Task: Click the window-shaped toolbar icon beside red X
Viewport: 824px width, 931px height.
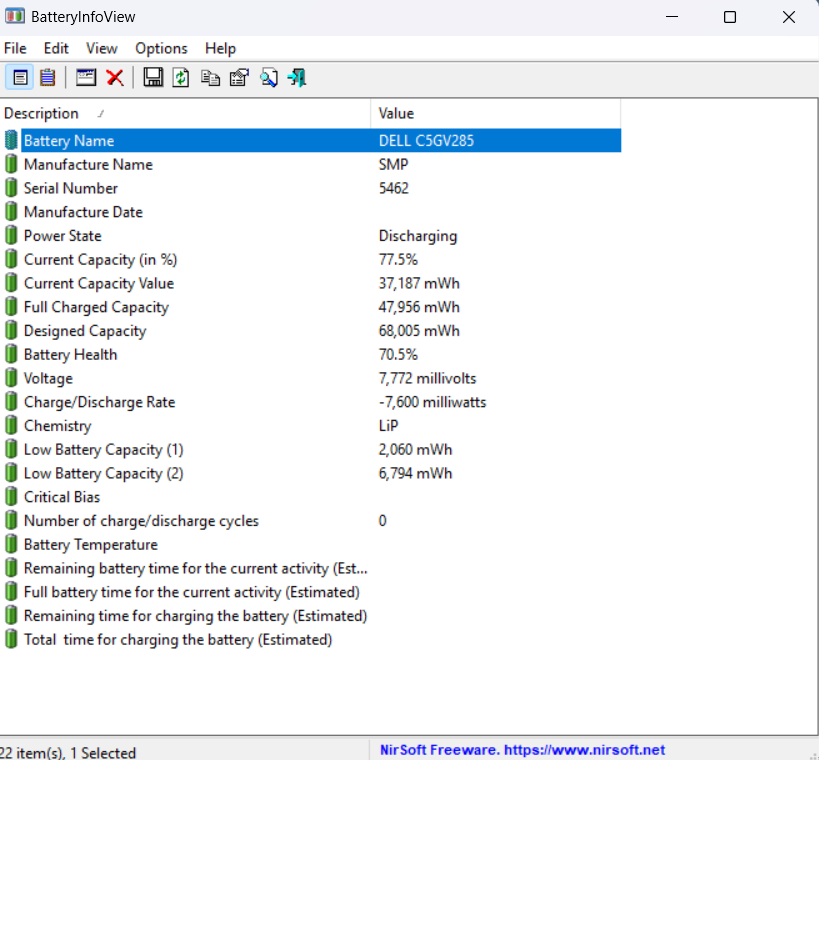Action: (86, 78)
